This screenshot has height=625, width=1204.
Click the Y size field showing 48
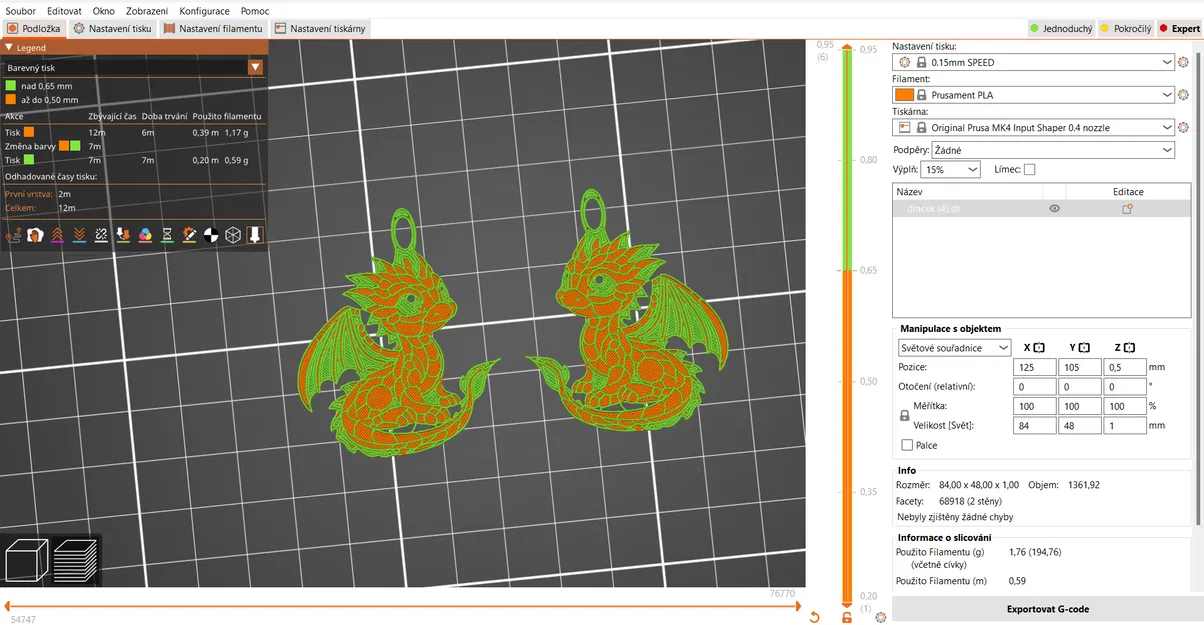pyautogui.click(x=1080, y=425)
